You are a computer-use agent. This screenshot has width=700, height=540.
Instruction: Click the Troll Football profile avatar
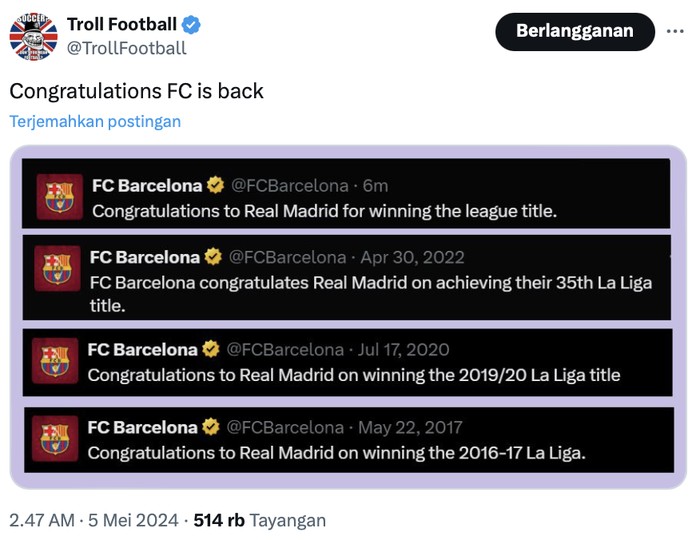point(33,36)
